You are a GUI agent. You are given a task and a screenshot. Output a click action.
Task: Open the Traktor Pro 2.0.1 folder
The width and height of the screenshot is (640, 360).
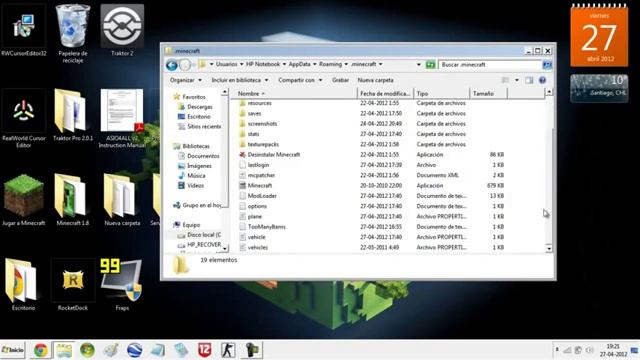coord(73,116)
